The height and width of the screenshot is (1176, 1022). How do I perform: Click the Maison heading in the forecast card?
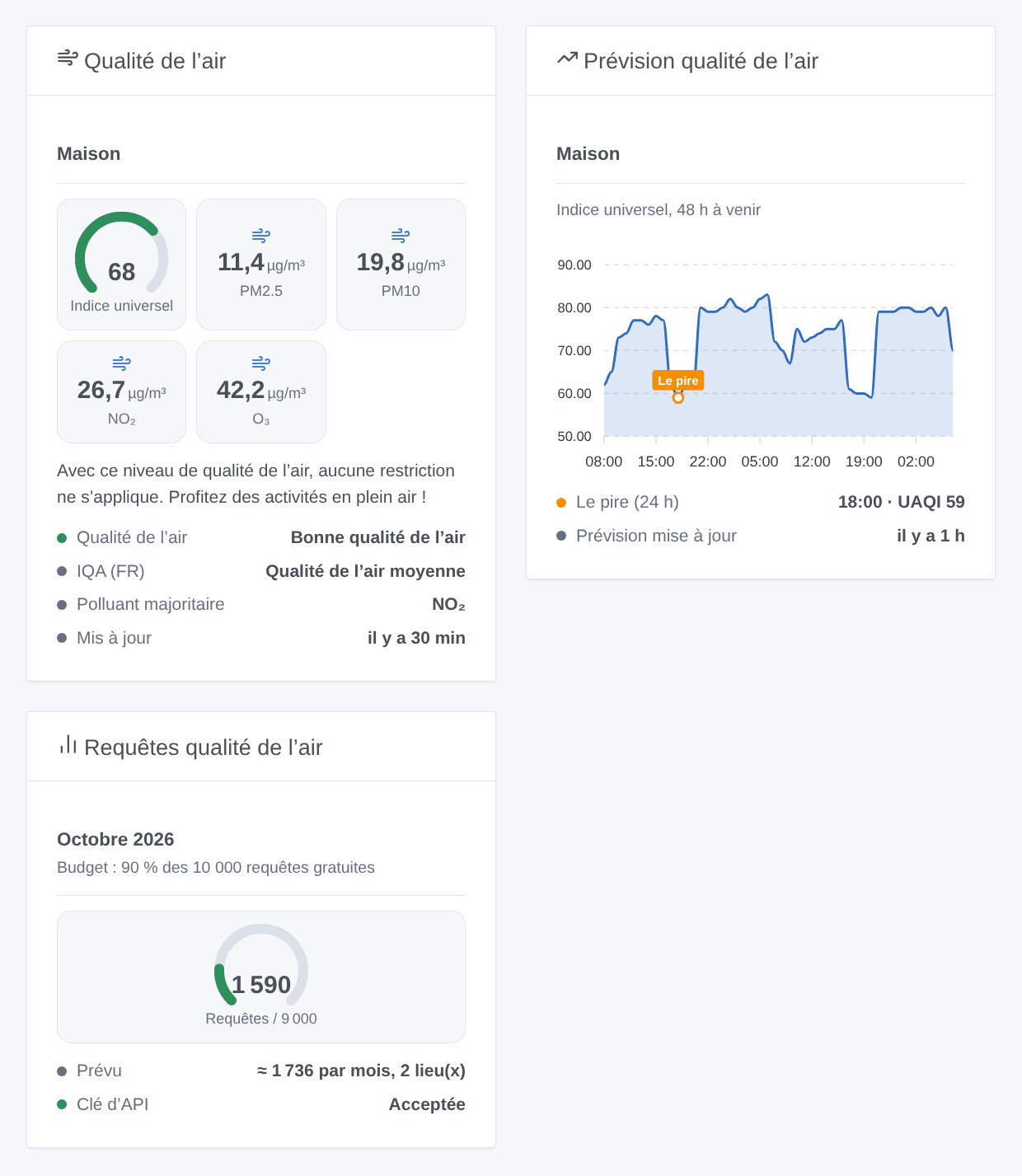pyautogui.click(x=588, y=154)
